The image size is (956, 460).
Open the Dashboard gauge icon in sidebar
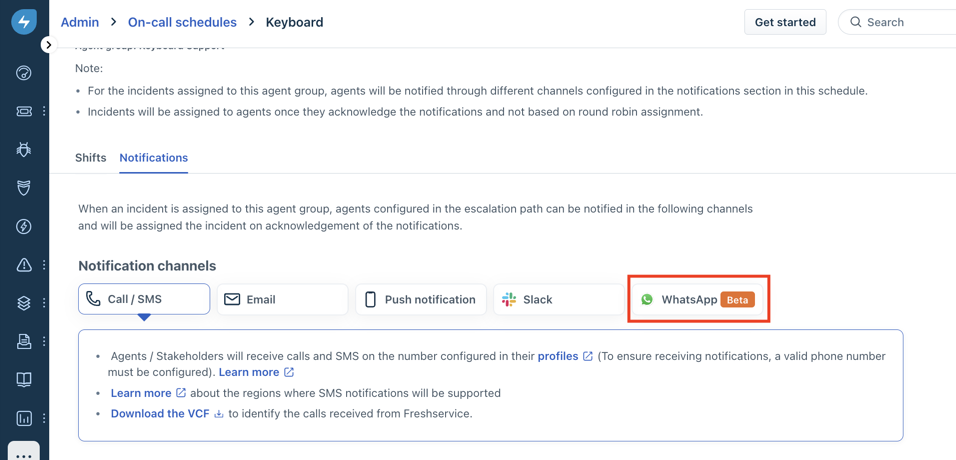tap(24, 73)
